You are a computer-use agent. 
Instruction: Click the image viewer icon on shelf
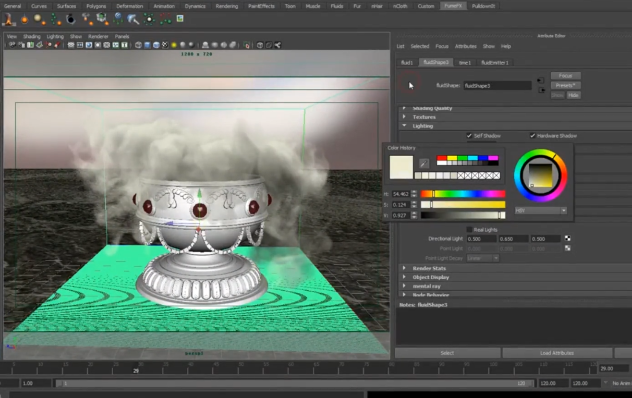(x=180, y=19)
